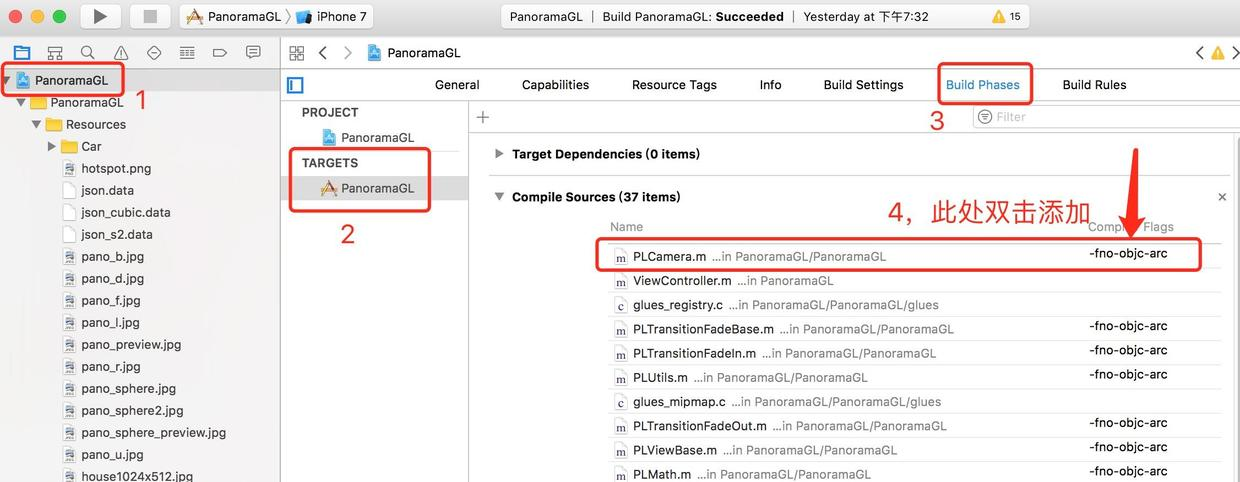Select hotspot.png in the navigator
1240x482 pixels.
116,168
